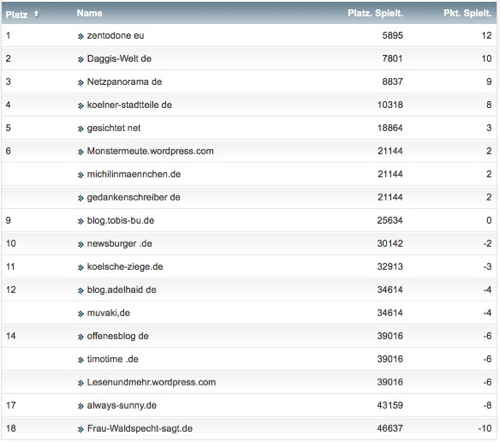Click the arrow icon before Lesenundmehr.wordpress.com
This screenshot has height=442, width=500.
click(80, 383)
